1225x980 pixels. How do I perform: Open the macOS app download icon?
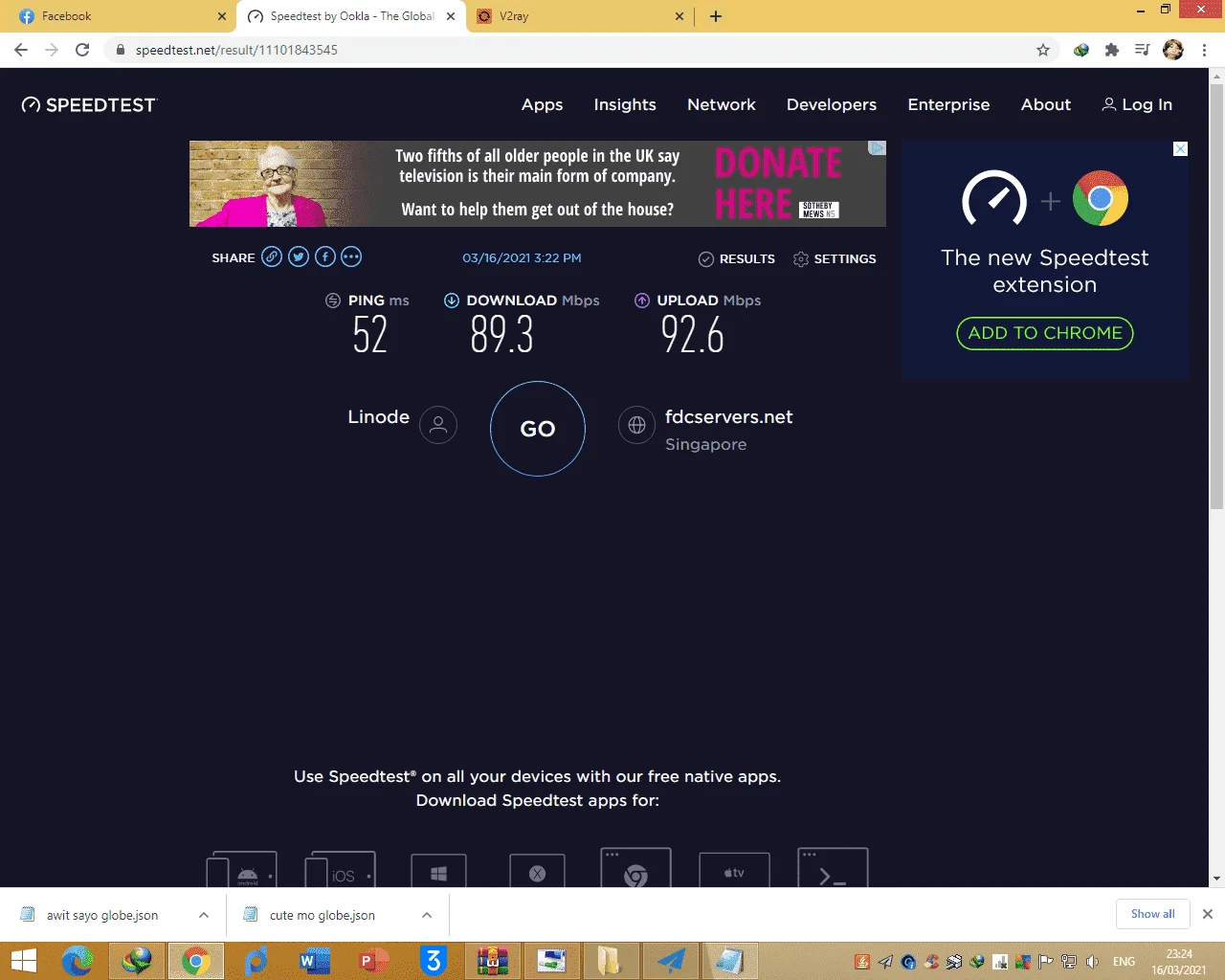click(x=537, y=871)
